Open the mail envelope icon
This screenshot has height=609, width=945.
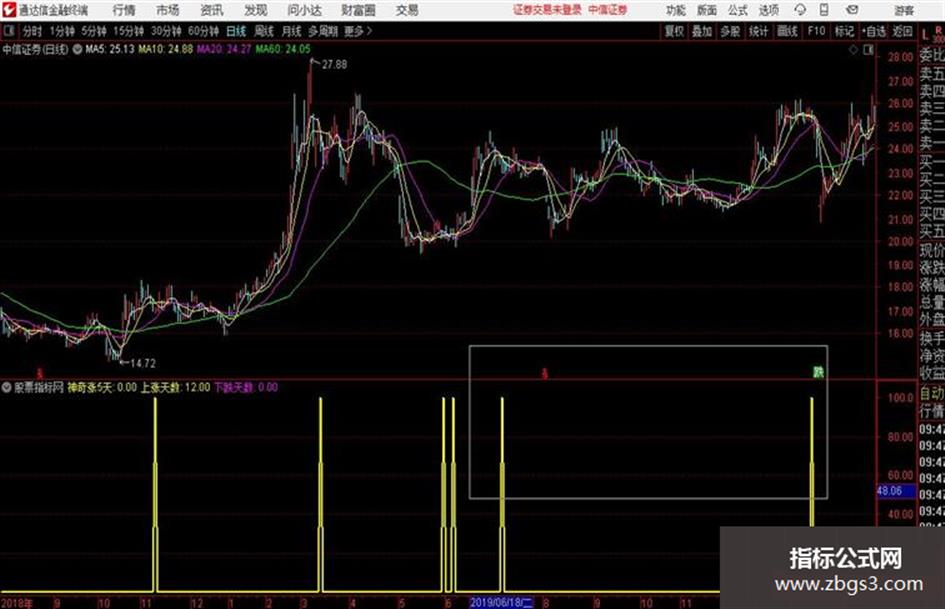click(x=852, y=10)
